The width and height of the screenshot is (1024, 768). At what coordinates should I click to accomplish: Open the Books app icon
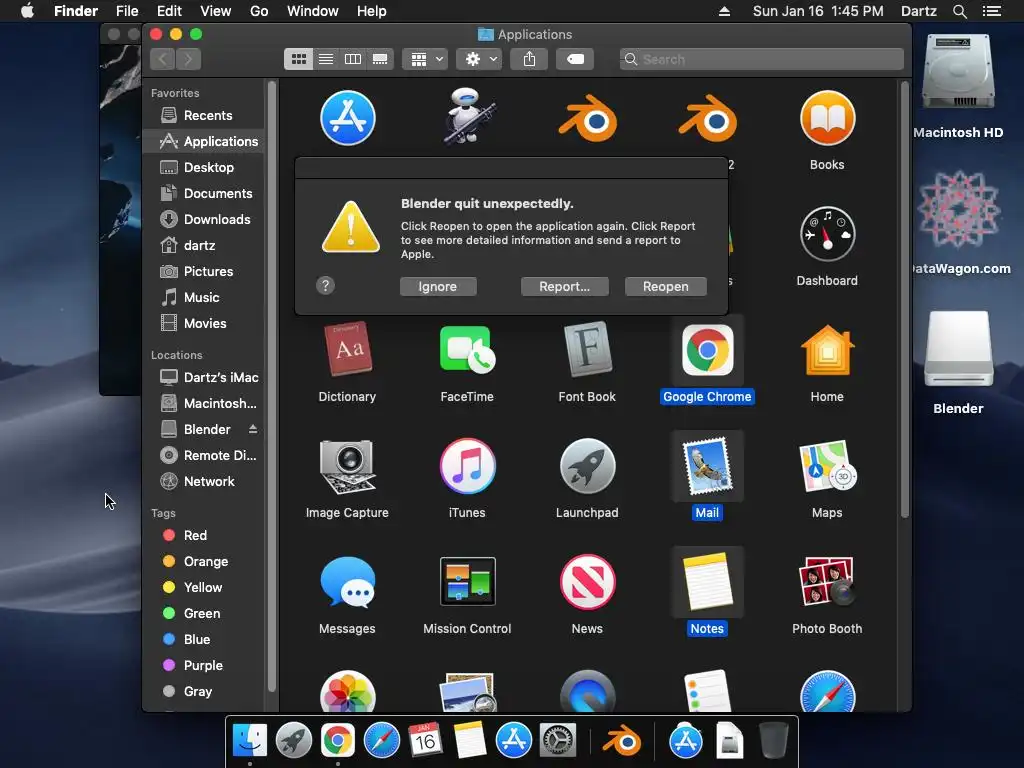827,118
